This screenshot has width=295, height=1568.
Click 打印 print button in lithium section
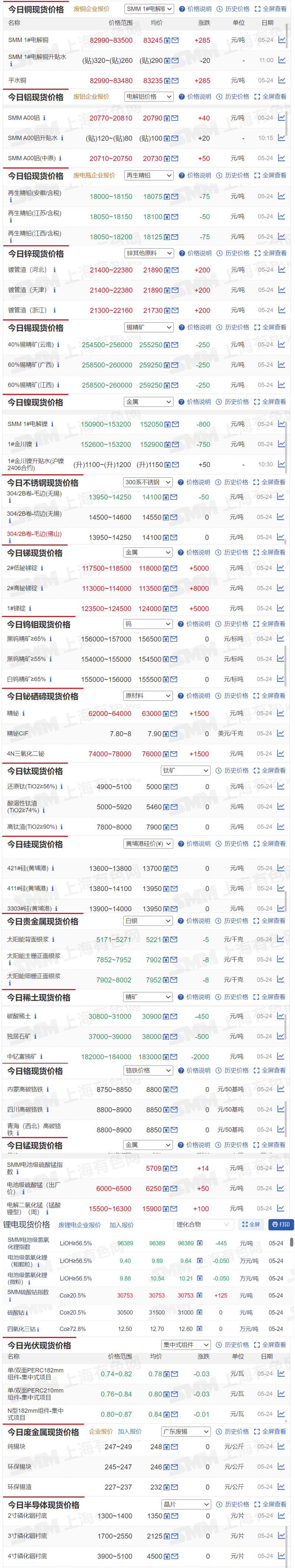click(281, 1224)
